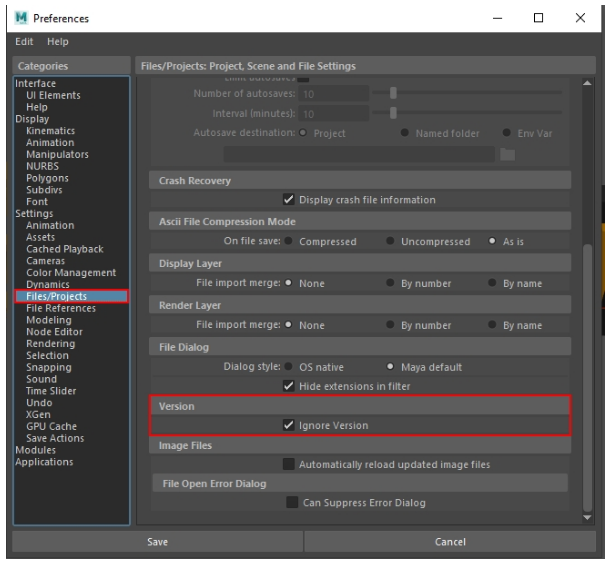Select the Cached Playback category
The width and height of the screenshot is (609, 564).
(x=65, y=249)
